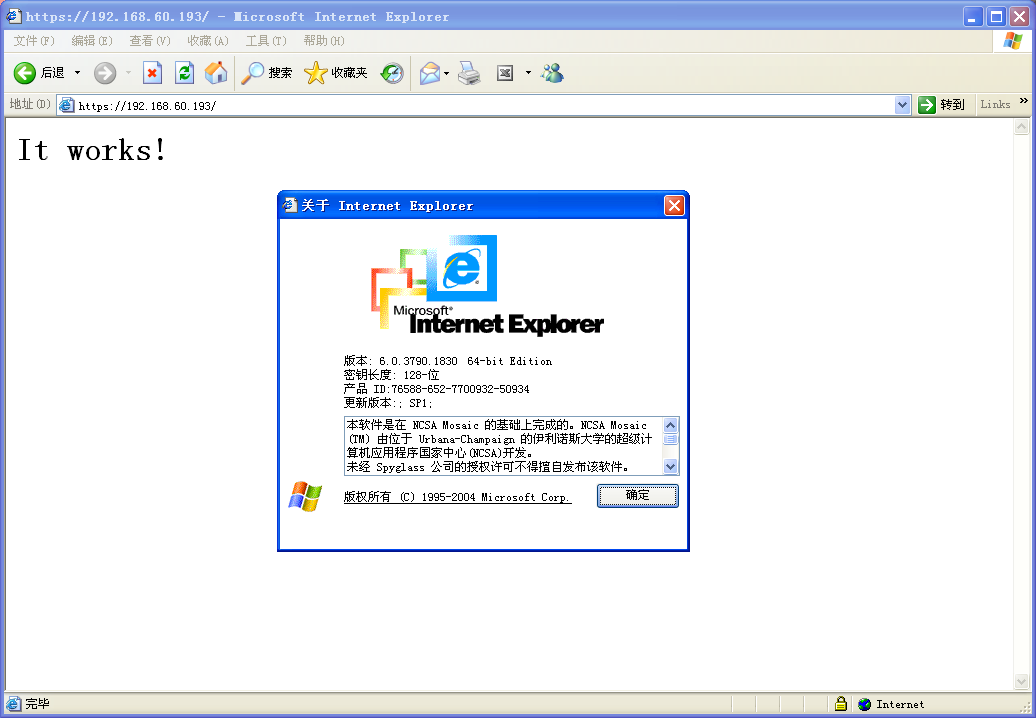Open the Back history dropdown arrow
Image resolution: width=1036 pixels, height=718 pixels.
point(77,73)
